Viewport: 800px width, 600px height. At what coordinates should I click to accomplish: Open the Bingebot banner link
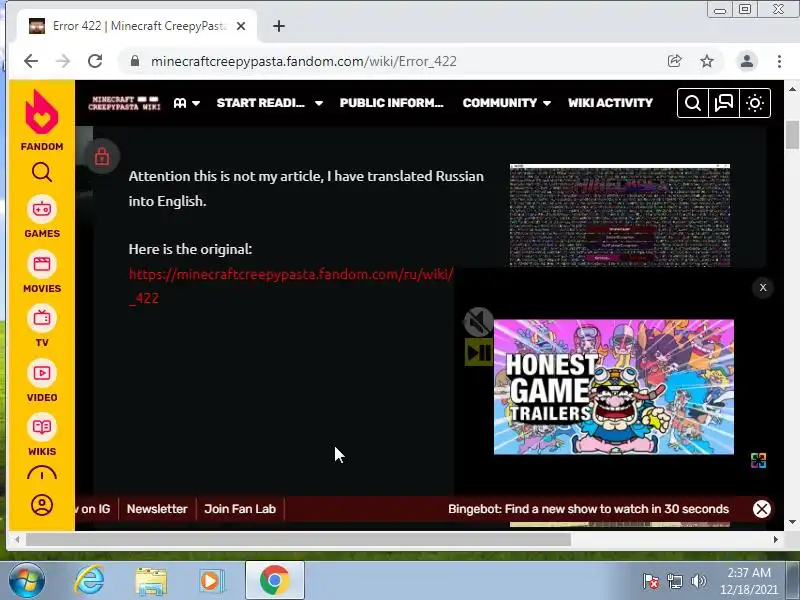[588, 509]
